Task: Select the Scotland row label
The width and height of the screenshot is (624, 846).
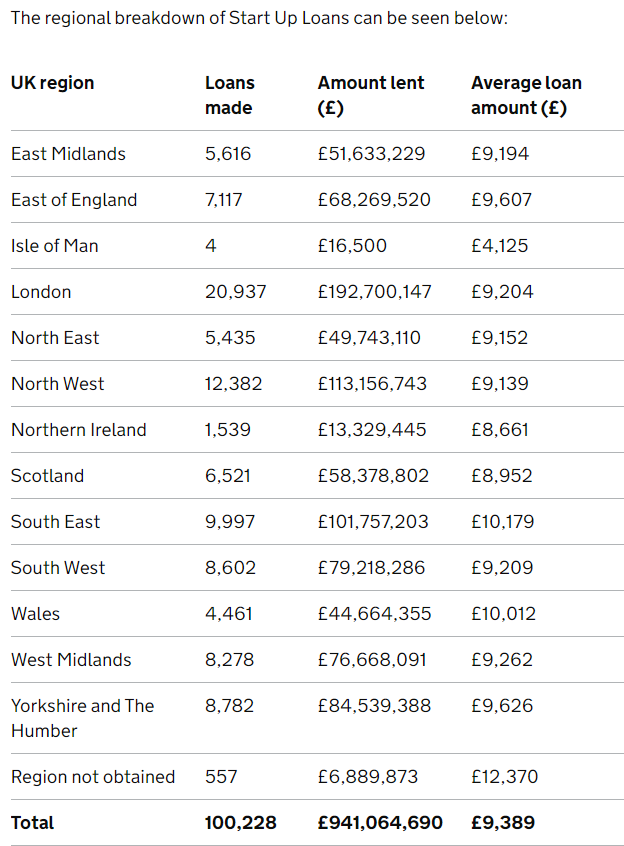Action: coord(47,476)
